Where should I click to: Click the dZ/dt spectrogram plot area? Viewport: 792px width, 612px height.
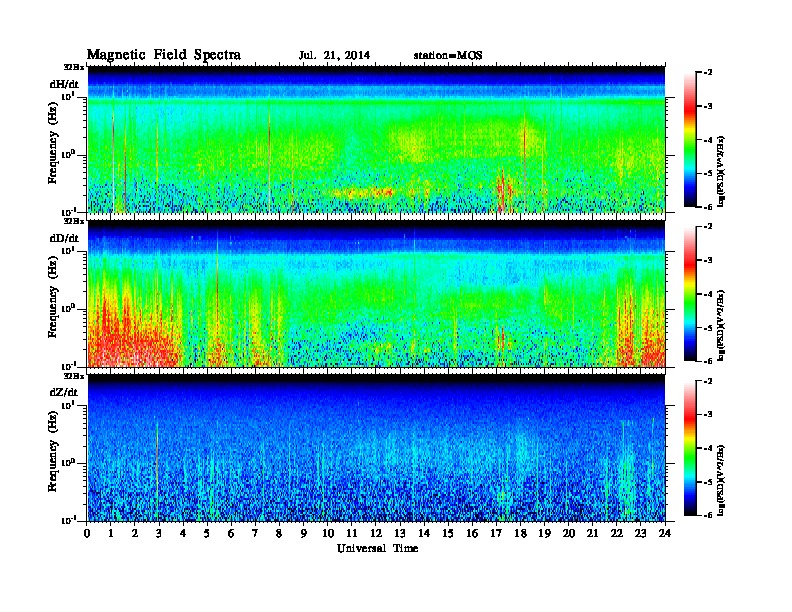[376, 448]
